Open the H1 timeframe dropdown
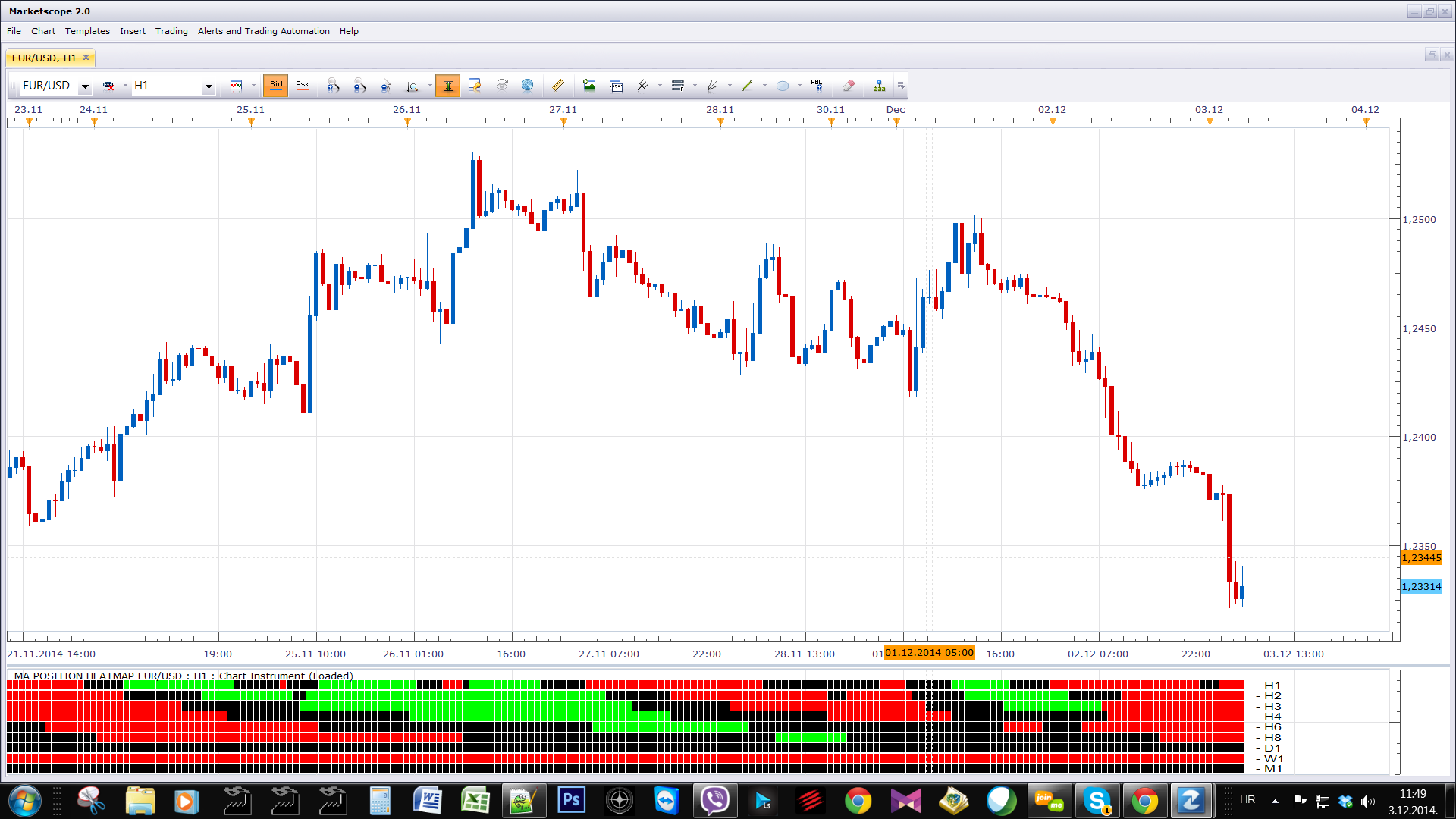The height and width of the screenshot is (819, 1456). (x=209, y=86)
